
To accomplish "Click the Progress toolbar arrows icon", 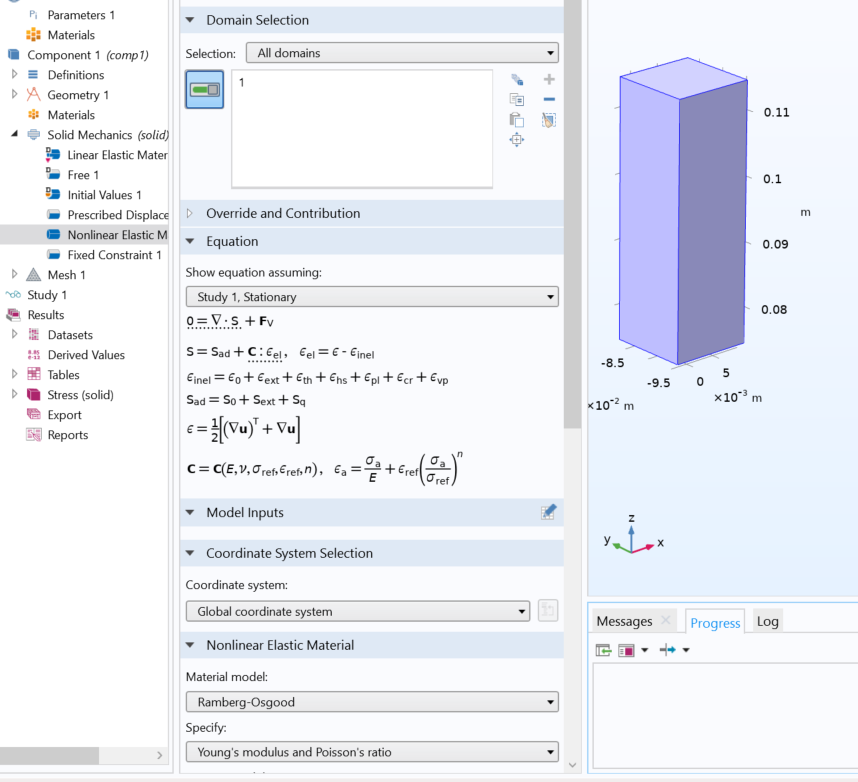I will (x=668, y=650).
